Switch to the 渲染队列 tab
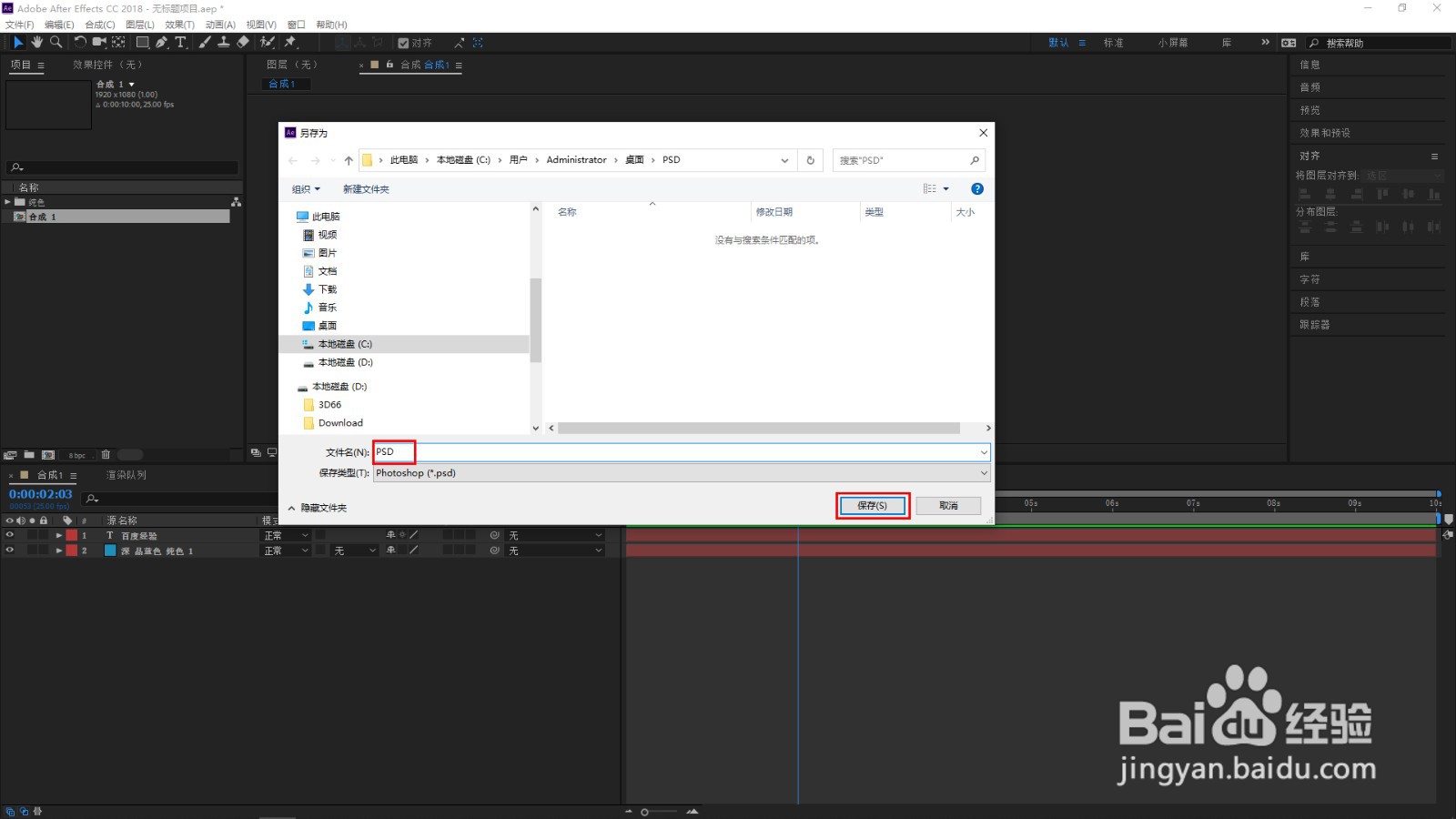 point(126,475)
